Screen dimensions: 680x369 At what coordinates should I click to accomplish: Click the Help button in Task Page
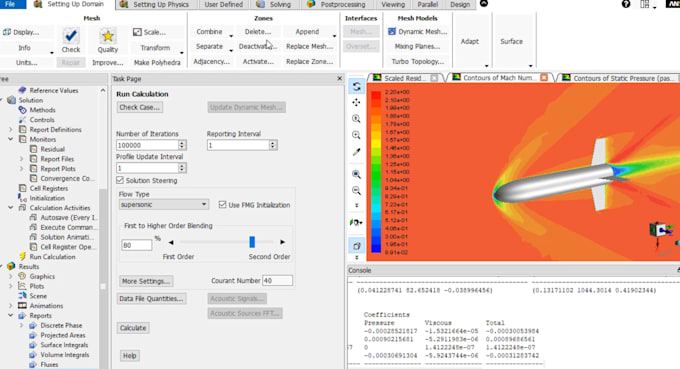point(129,356)
